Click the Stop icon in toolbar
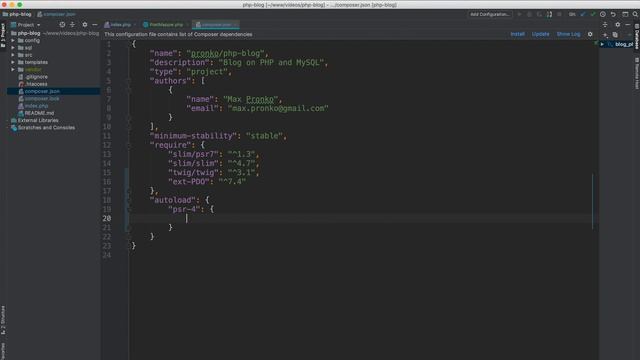The image size is (640, 360). tap(559, 14)
